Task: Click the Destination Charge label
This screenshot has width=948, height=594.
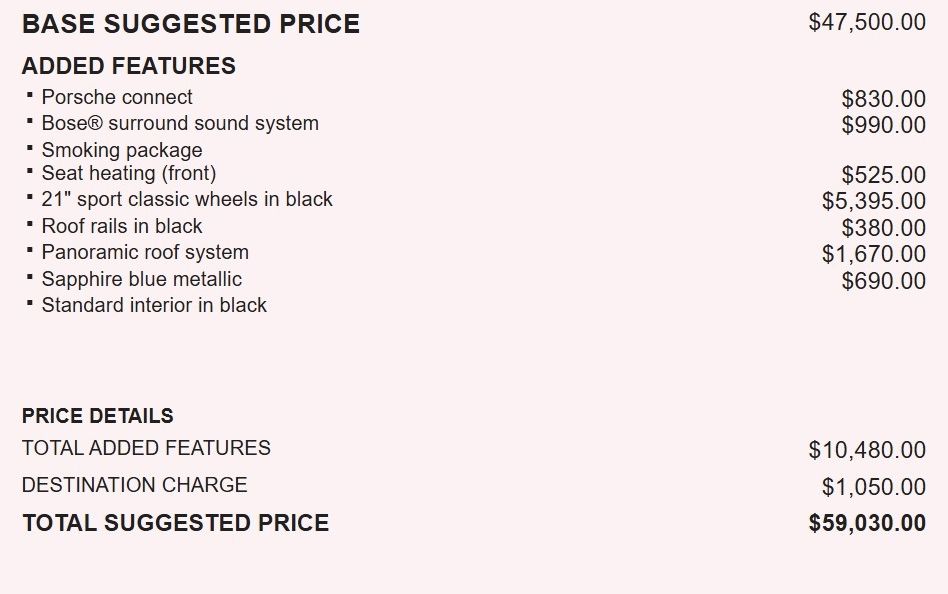Action: pyautogui.click(x=135, y=485)
